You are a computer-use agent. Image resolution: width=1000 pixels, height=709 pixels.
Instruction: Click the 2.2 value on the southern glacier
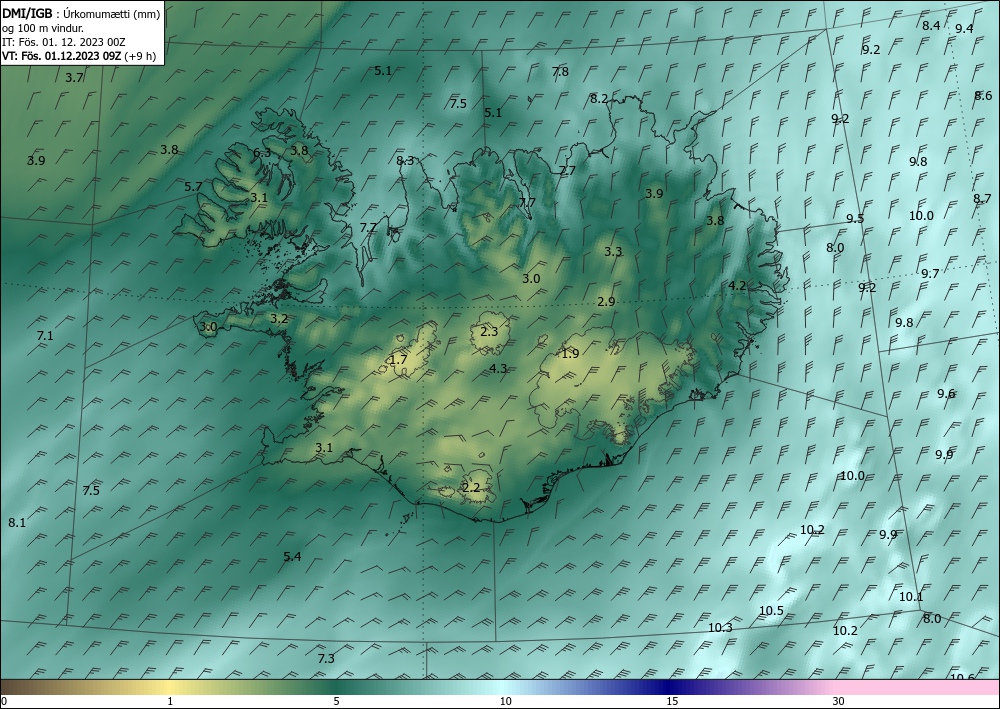point(471,488)
